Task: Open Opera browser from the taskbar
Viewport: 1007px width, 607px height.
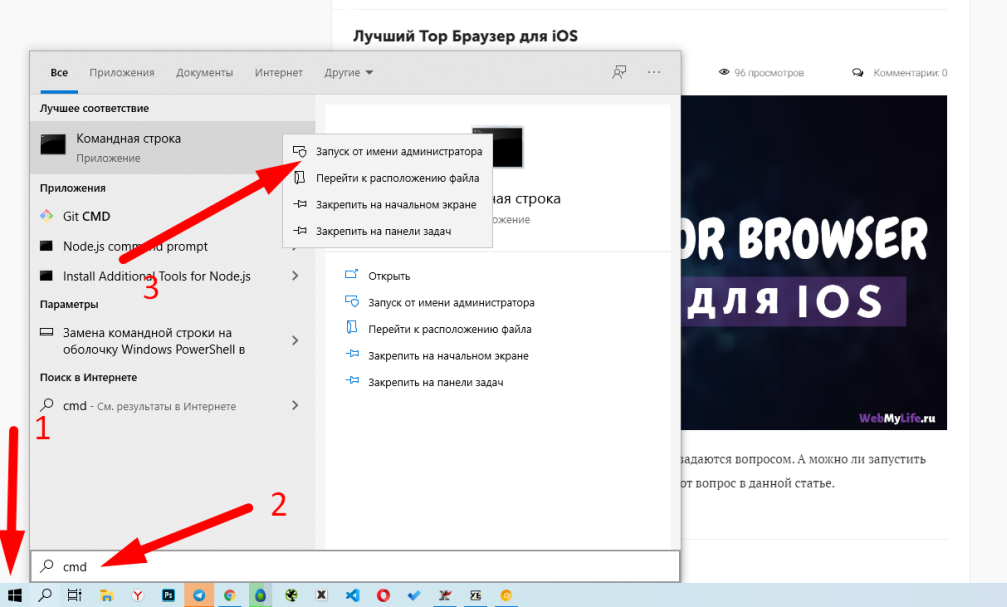Action: 383,595
